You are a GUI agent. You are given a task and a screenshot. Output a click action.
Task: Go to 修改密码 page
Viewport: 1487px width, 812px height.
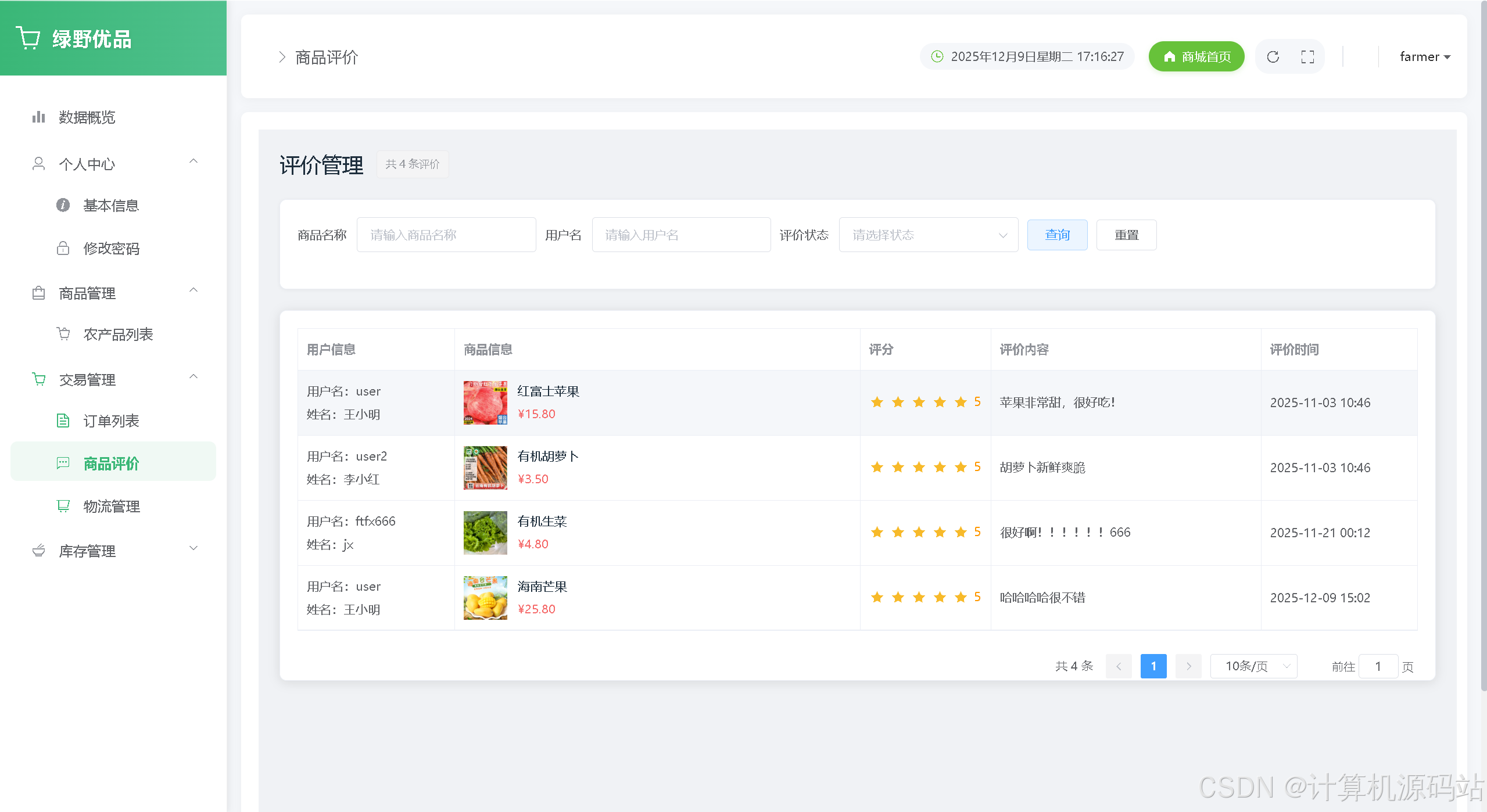pos(111,249)
